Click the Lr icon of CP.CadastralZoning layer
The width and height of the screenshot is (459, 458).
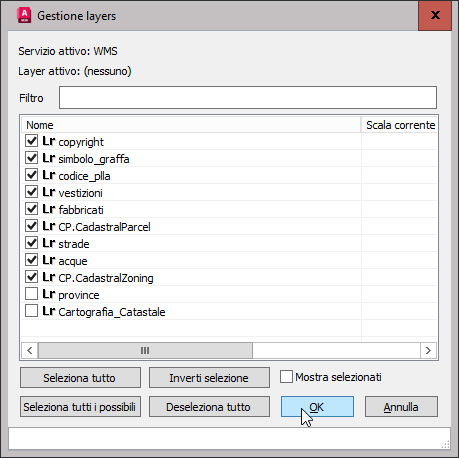click(49, 277)
